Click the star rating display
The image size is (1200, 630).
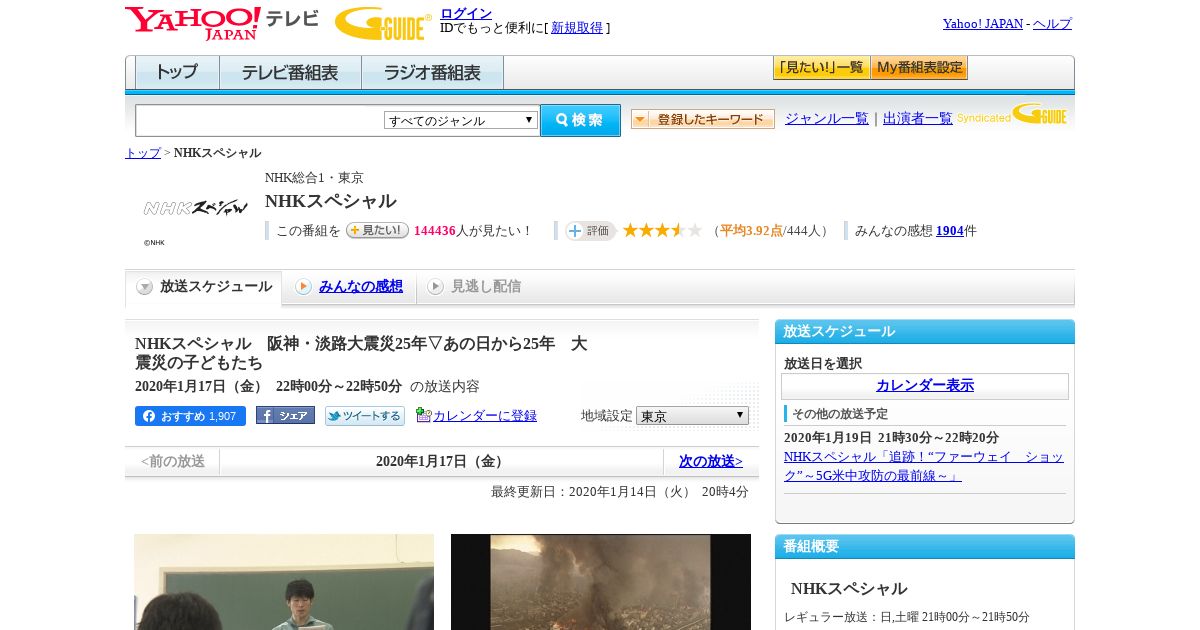point(662,231)
